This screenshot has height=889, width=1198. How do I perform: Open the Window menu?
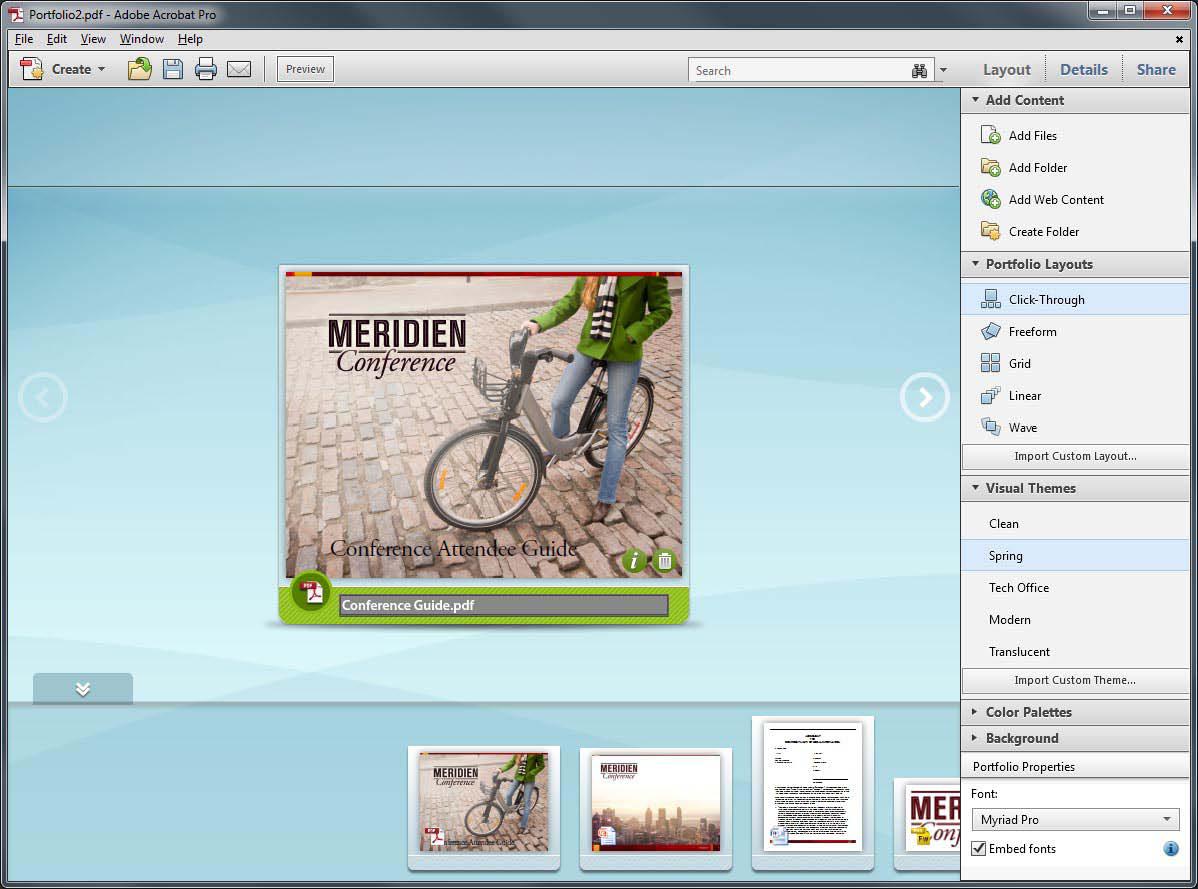[x=141, y=39]
